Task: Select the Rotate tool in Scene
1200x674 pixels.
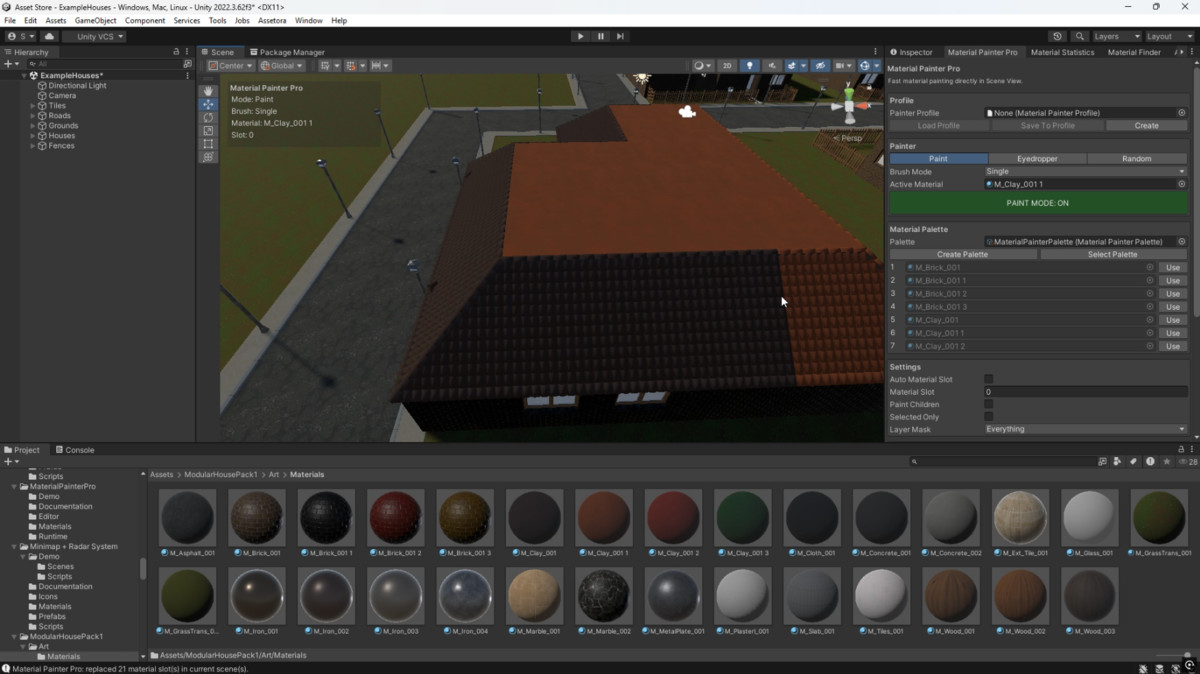Action: [208, 117]
